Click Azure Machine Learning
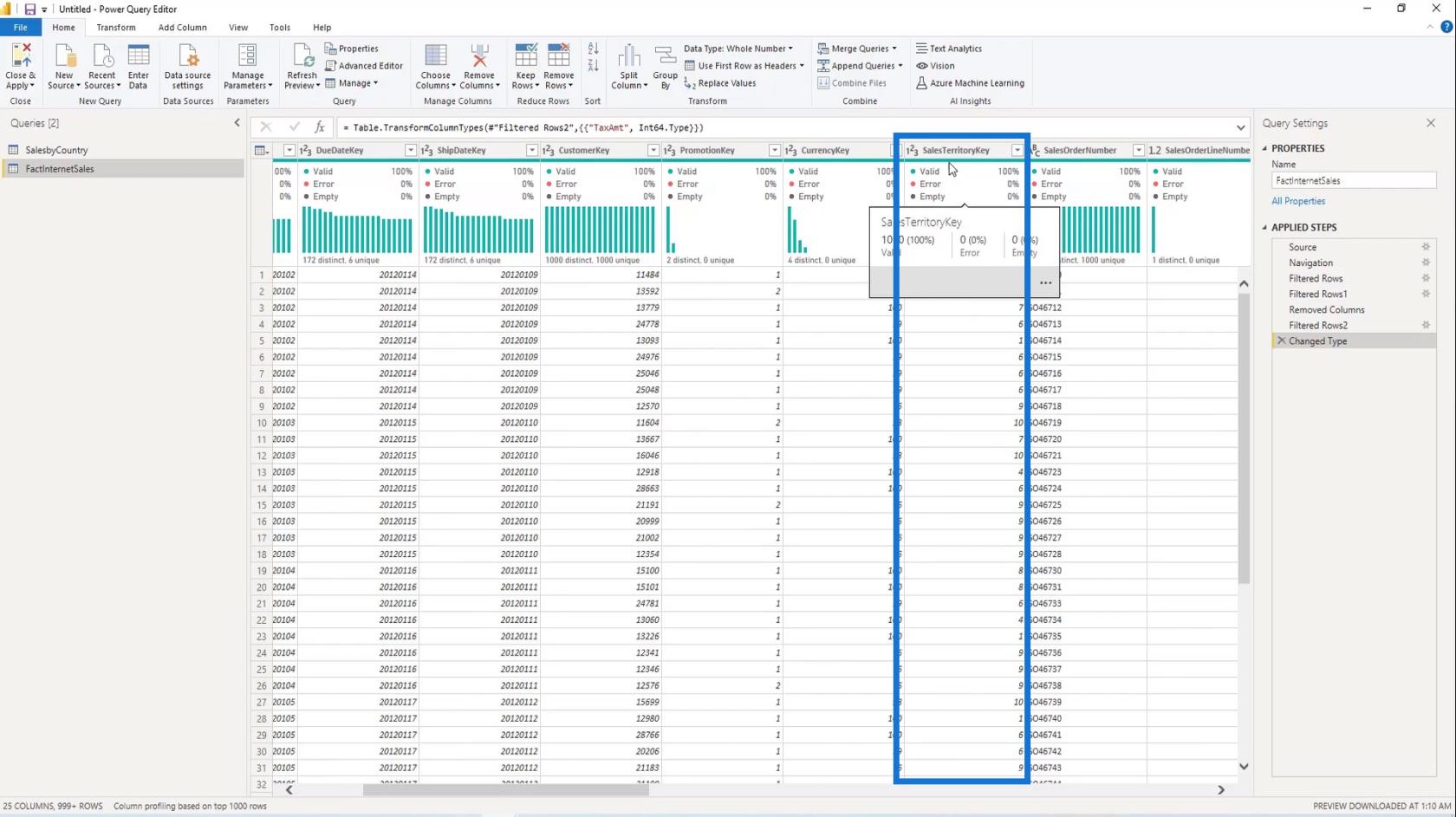The height and width of the screenshot is (817, 1456). point(970,83)
